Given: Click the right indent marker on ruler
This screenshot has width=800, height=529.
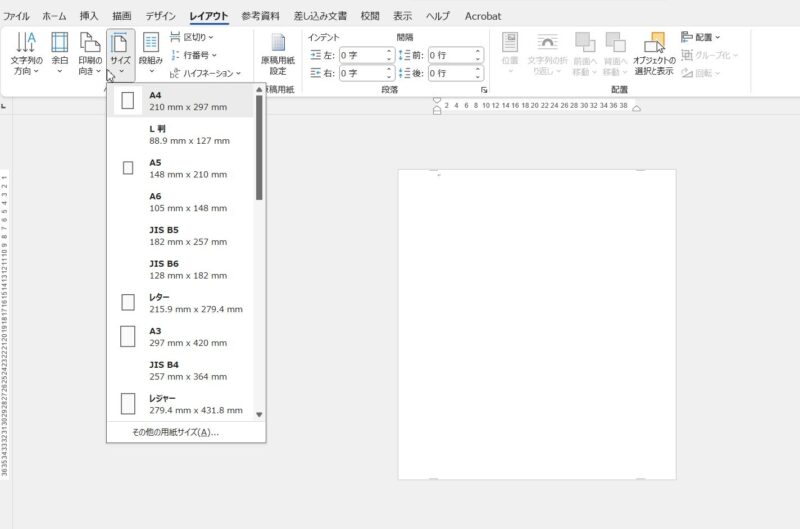Looking at the screenshot, I should pyautogui.click(x=636, y=108).
